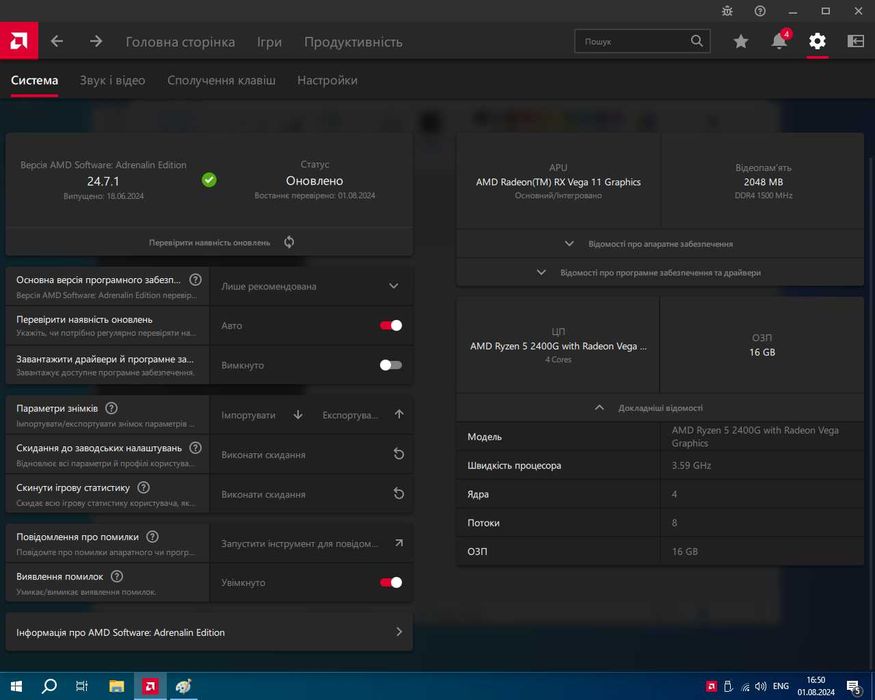This screenshot has width=875, height=700.
Task: Open Windows Start menu
Action: tap(16, 686)
